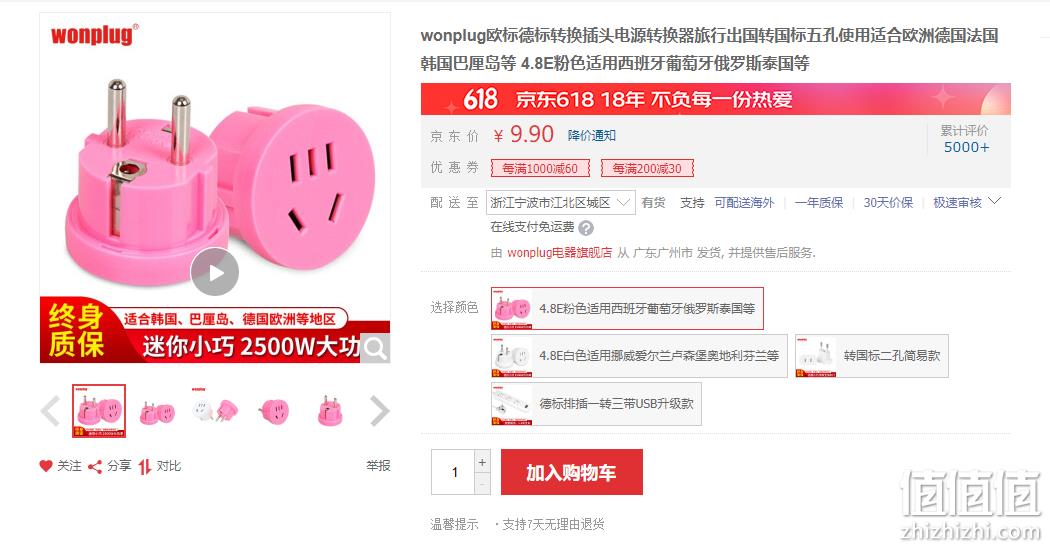Show next thumbnails with right arrow

pyautogui.click(x=380, y=410)
